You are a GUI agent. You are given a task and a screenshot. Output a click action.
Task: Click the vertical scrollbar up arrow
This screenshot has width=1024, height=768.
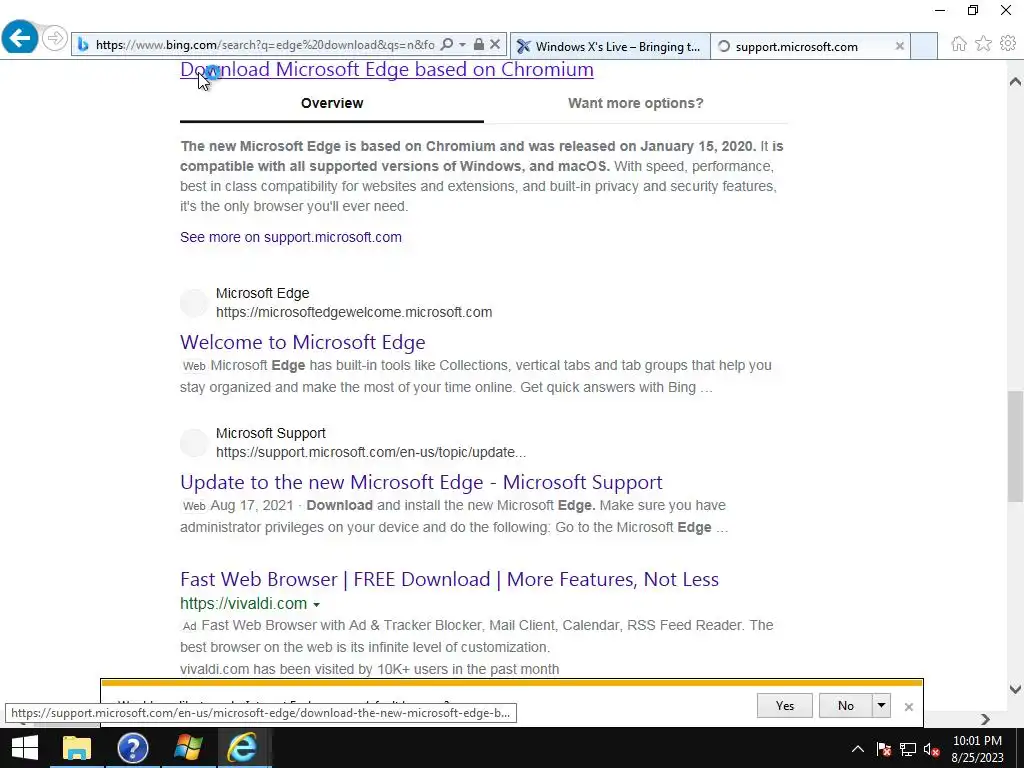click(1015, 82)
